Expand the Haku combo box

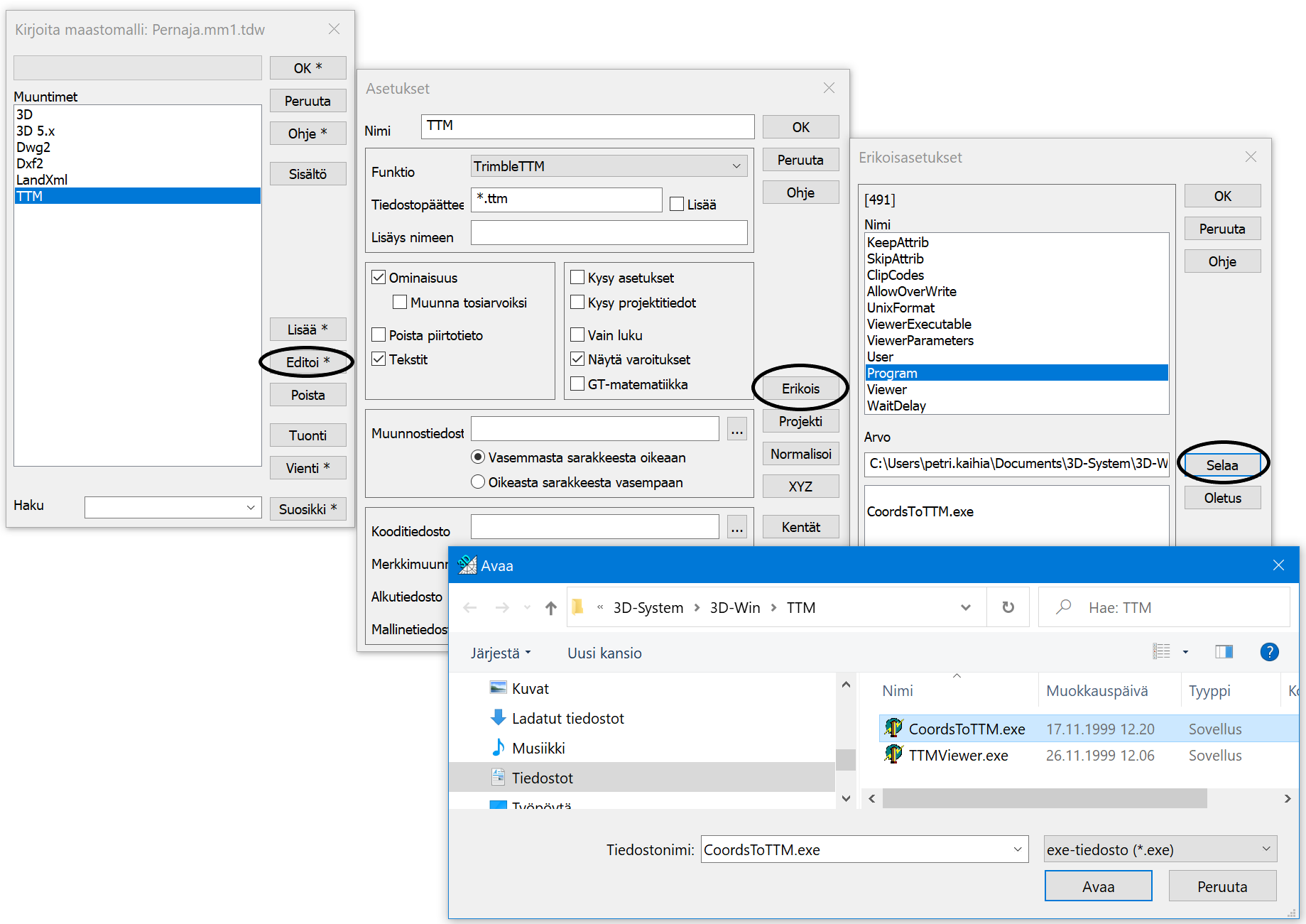251,507
